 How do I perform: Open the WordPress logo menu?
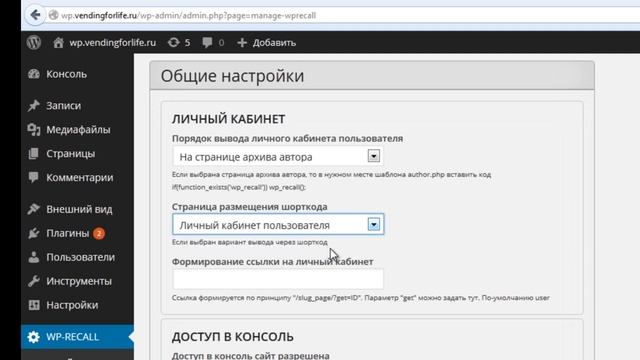tap(34, 42)
